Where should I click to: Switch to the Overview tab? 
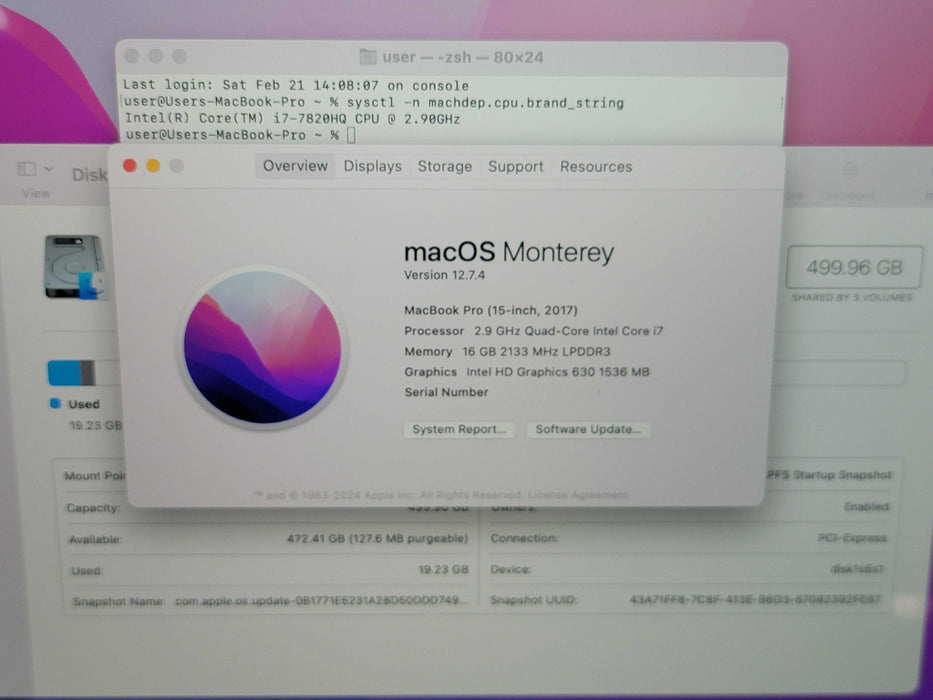click(x=295, y=166)
